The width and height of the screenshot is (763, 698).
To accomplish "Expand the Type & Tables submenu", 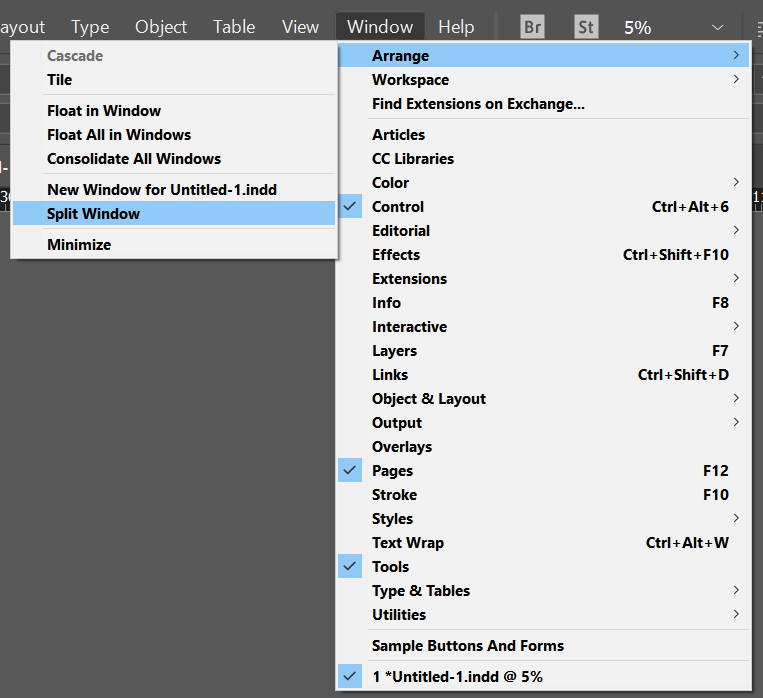I will click(544, 590).
